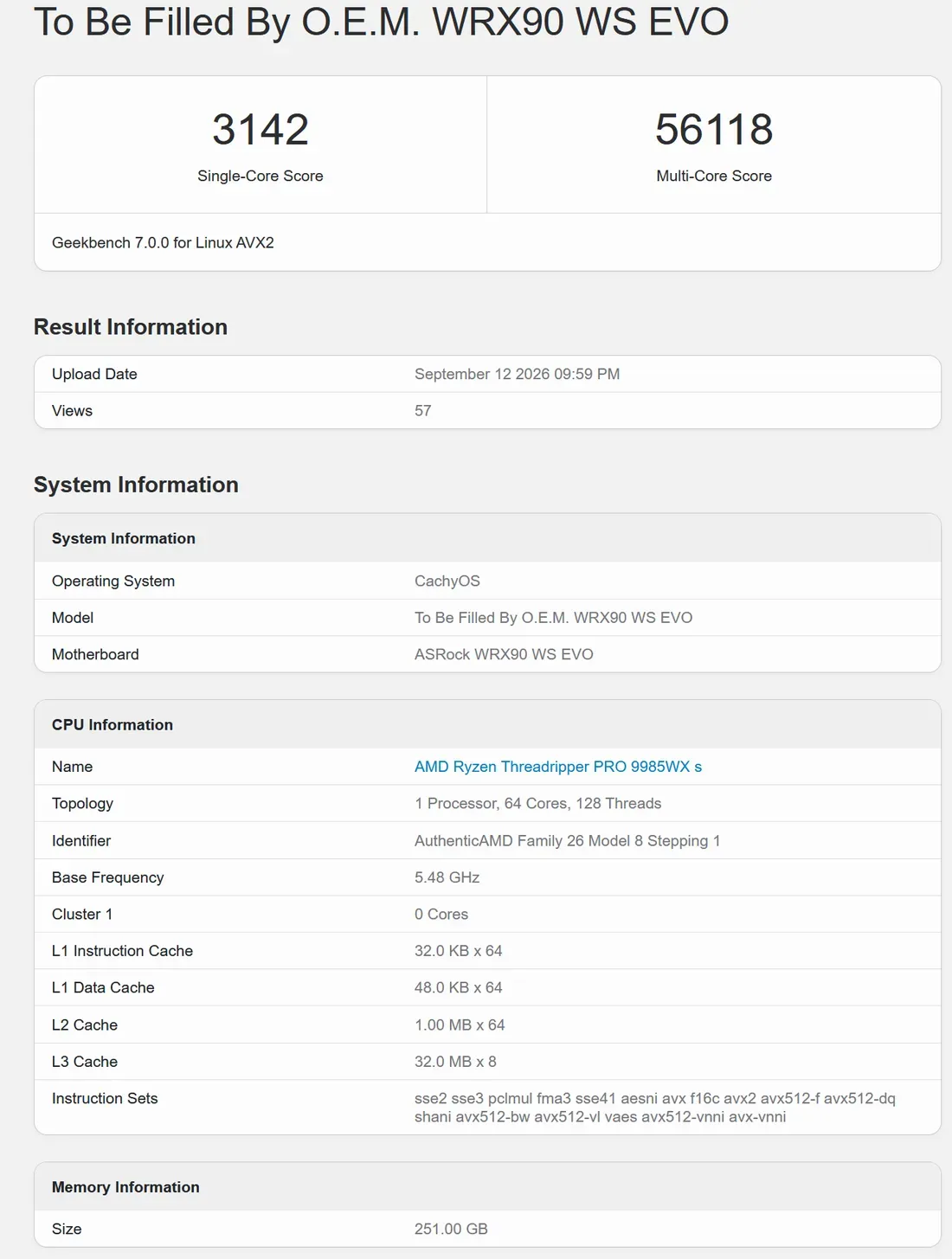Select the single-core score 3142
Image resolution: width=952 pixels, height=1259 pixels.
pyautogui.click(x=261, y=130)
